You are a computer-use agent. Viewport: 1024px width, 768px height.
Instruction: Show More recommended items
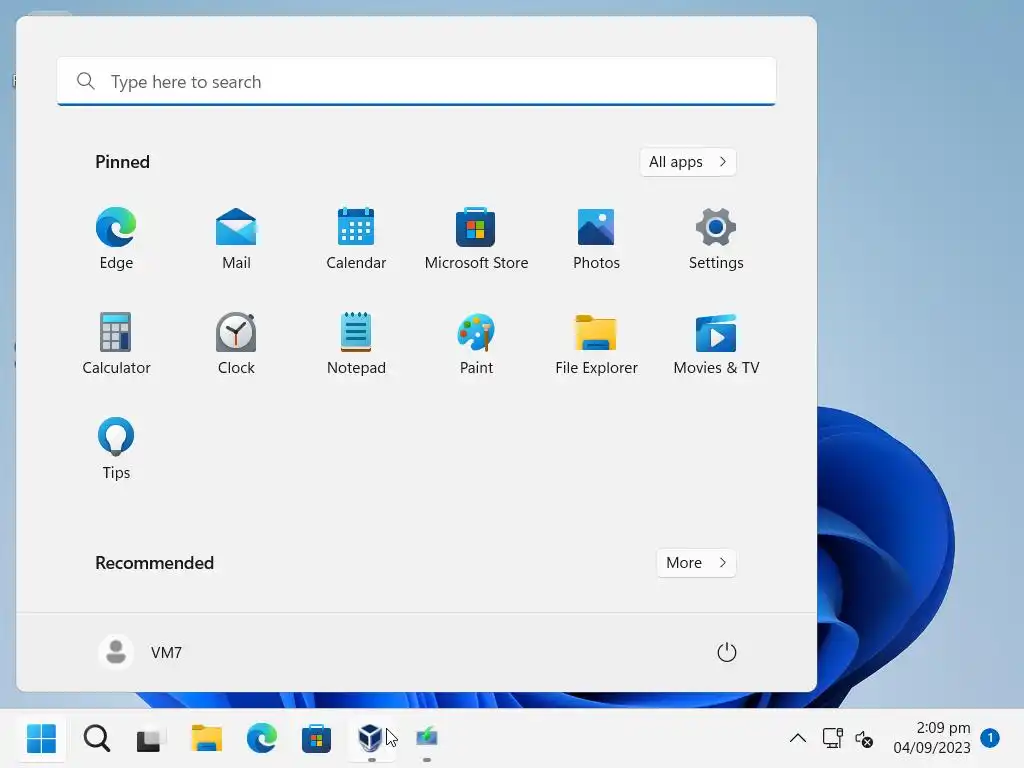(696, 563)
